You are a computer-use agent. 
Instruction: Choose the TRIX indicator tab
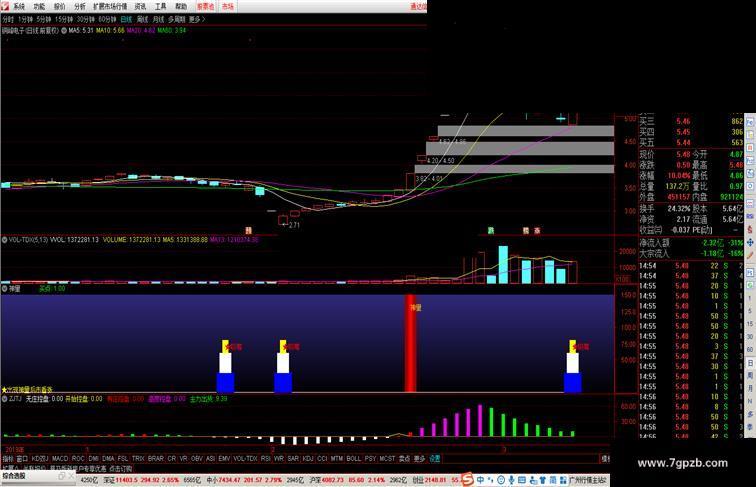138,459
